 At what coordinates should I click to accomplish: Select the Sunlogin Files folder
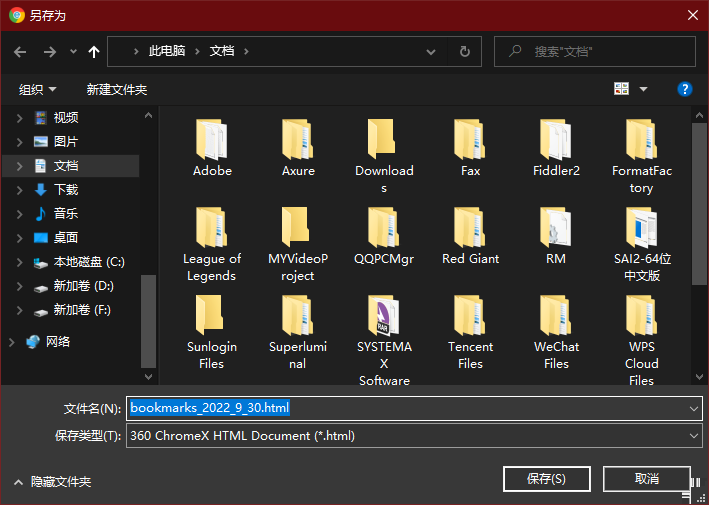[212, 332]
